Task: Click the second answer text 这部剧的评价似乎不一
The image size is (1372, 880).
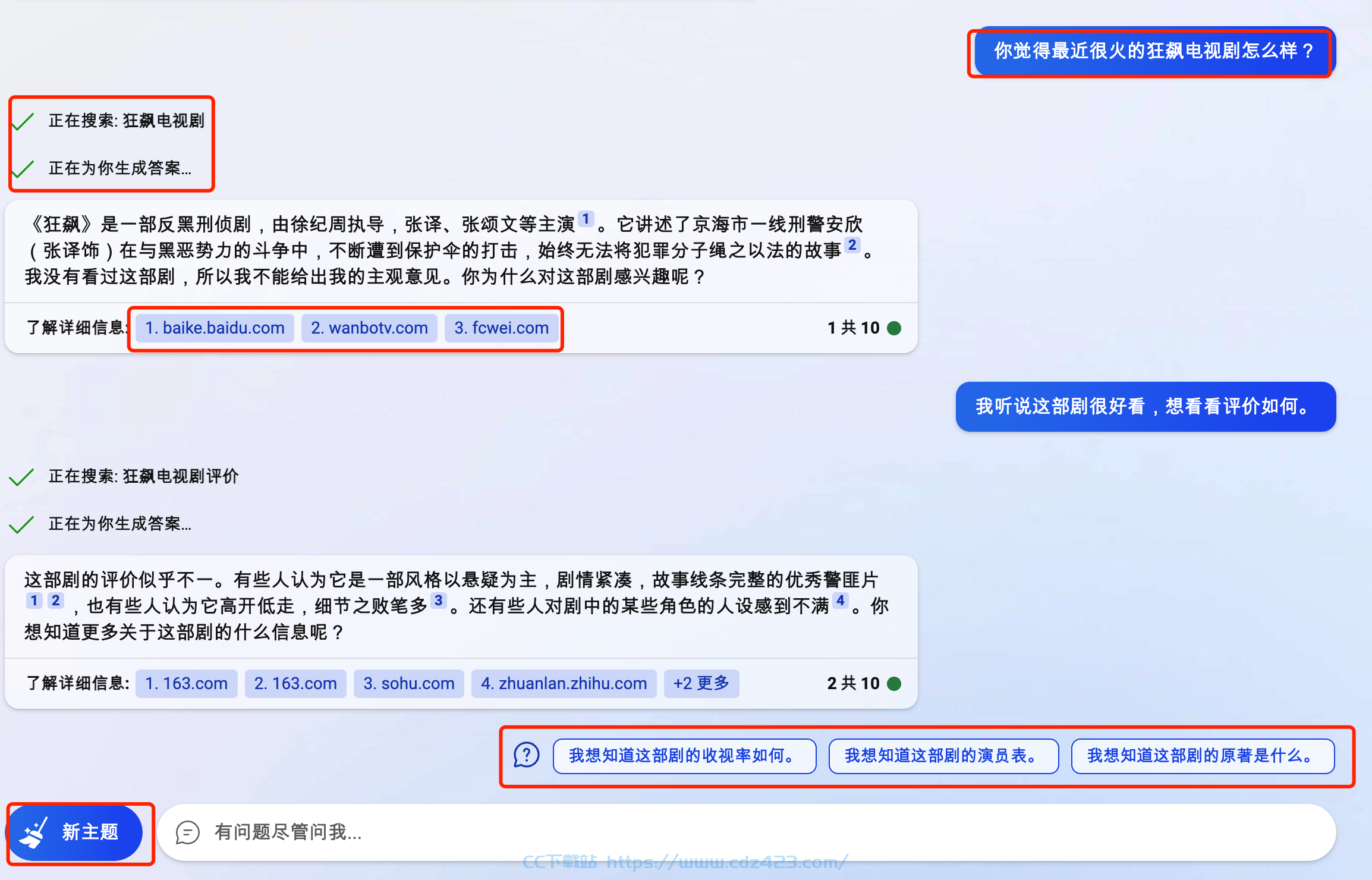Action: coord(457,606)
